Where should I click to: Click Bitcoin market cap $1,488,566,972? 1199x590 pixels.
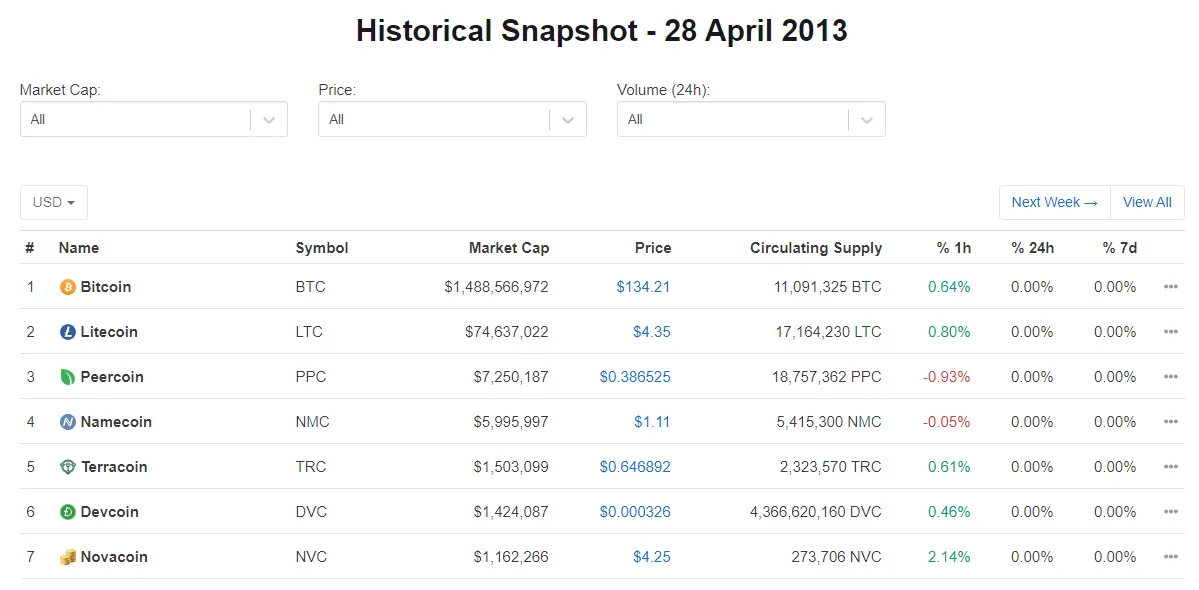(x=496, y=287)
